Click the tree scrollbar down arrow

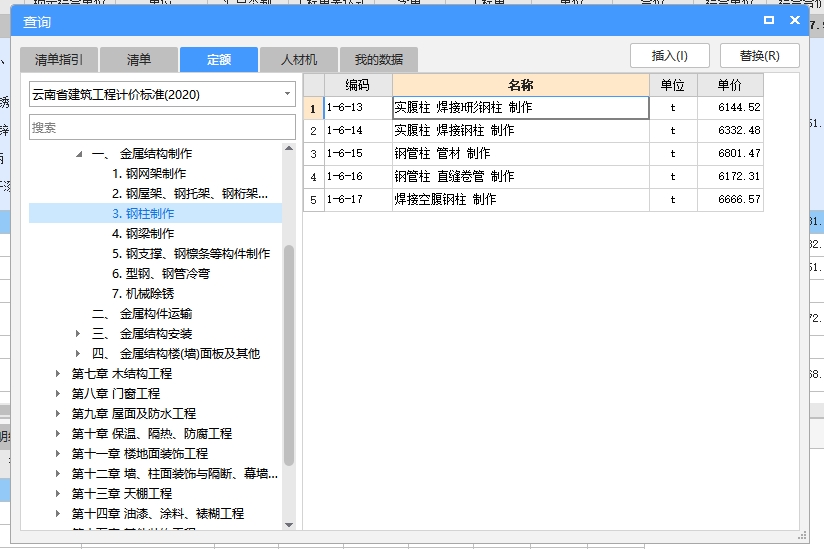pyautogui.click(x=289, y=524)
